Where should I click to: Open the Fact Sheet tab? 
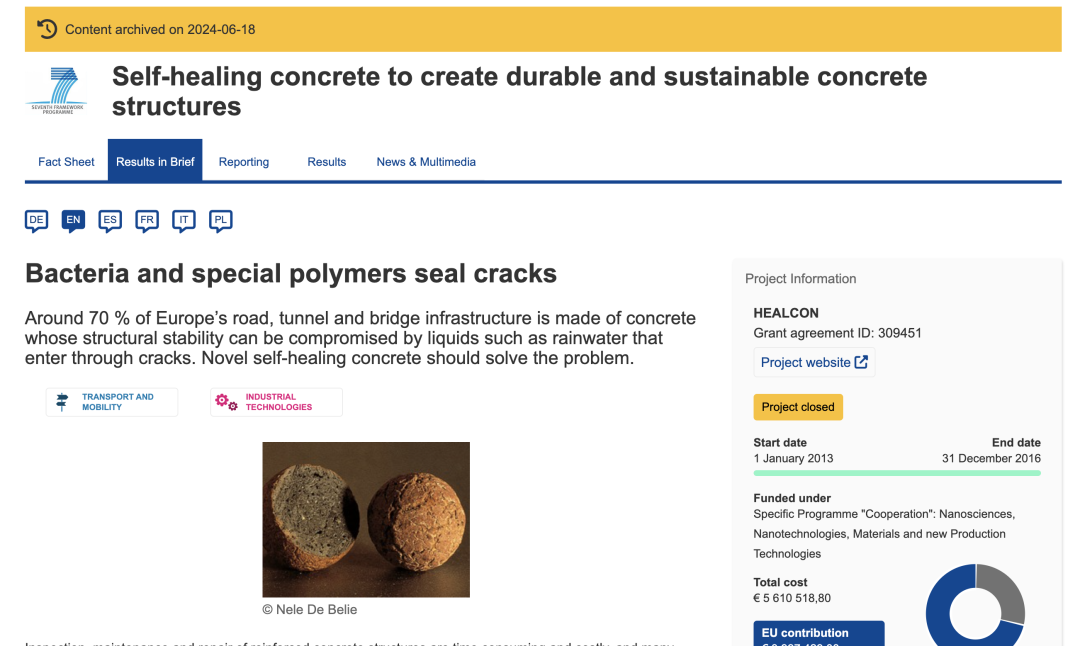click(x=66, y=162)
